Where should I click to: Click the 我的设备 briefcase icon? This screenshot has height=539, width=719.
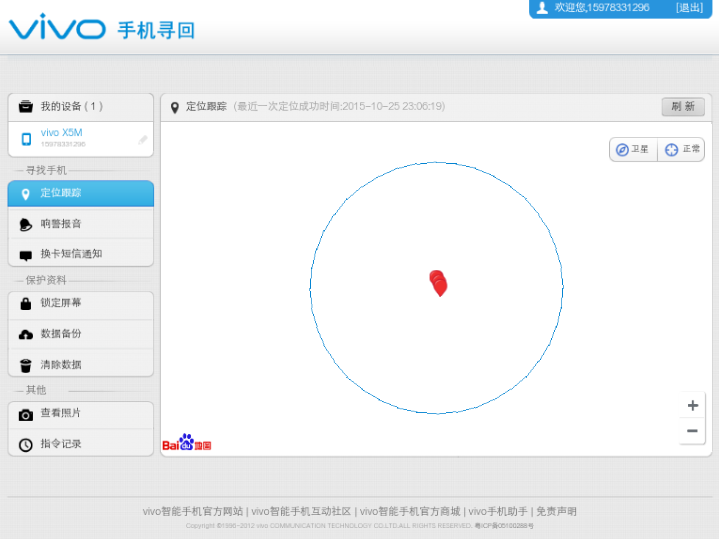[x=26, y=106]
